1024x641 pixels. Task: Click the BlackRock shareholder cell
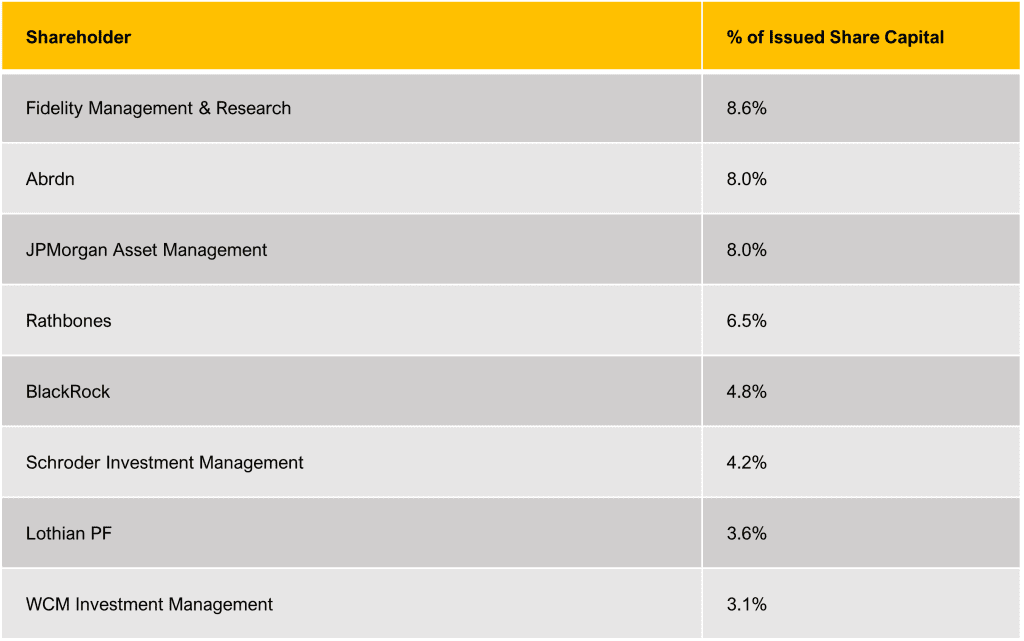[68, 392]
